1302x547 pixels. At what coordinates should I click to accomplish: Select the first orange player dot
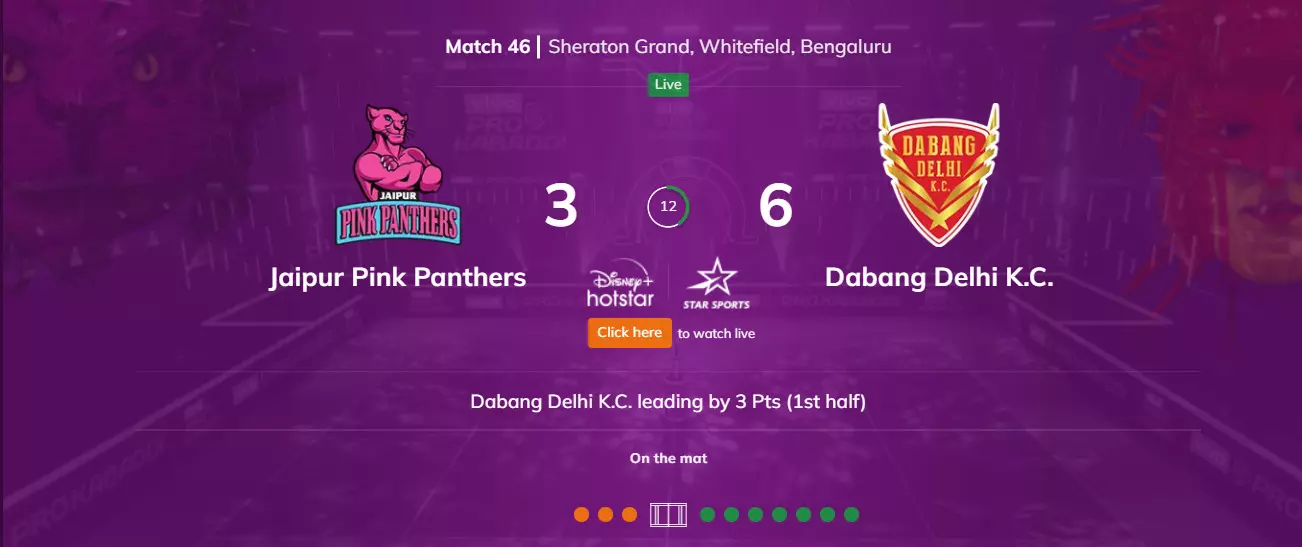(x=581, y=515)
